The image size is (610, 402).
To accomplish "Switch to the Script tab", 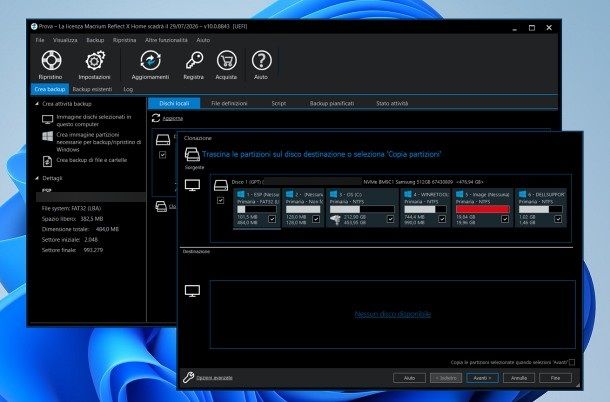I will [x=279, y=104].
